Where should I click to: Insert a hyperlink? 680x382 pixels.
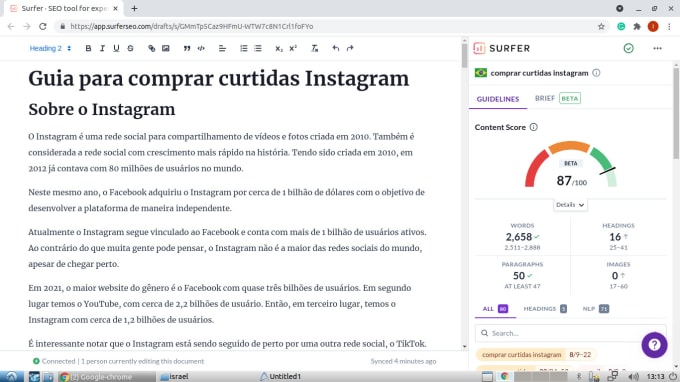(151, 48)
